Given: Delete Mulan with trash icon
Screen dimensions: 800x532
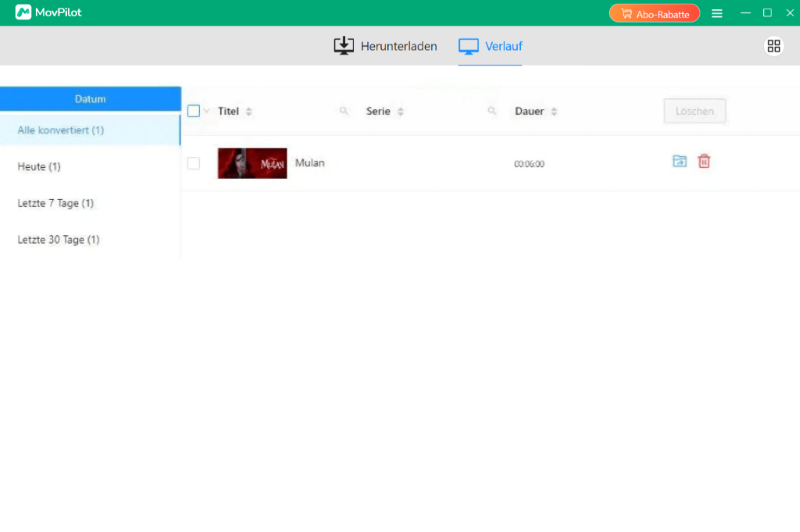Looking at the screenshot, I should pos(704,161).
